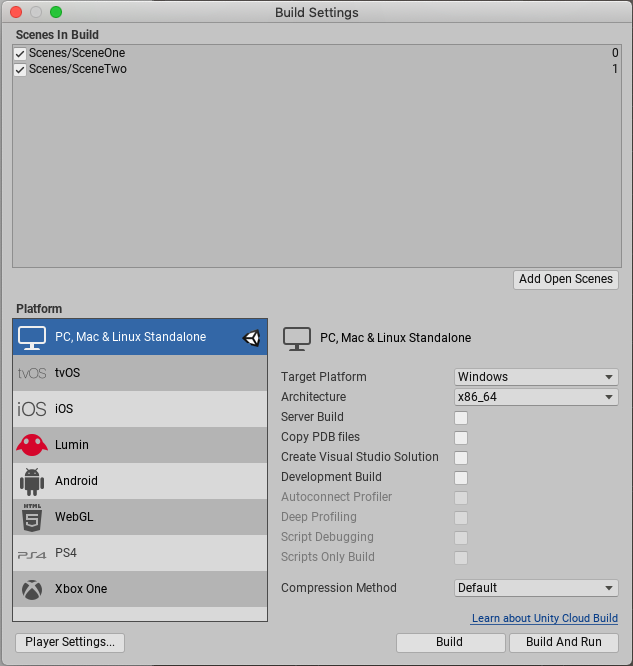
Task: Click the WebGL HTML5 icon
Action: pos(32,517)
